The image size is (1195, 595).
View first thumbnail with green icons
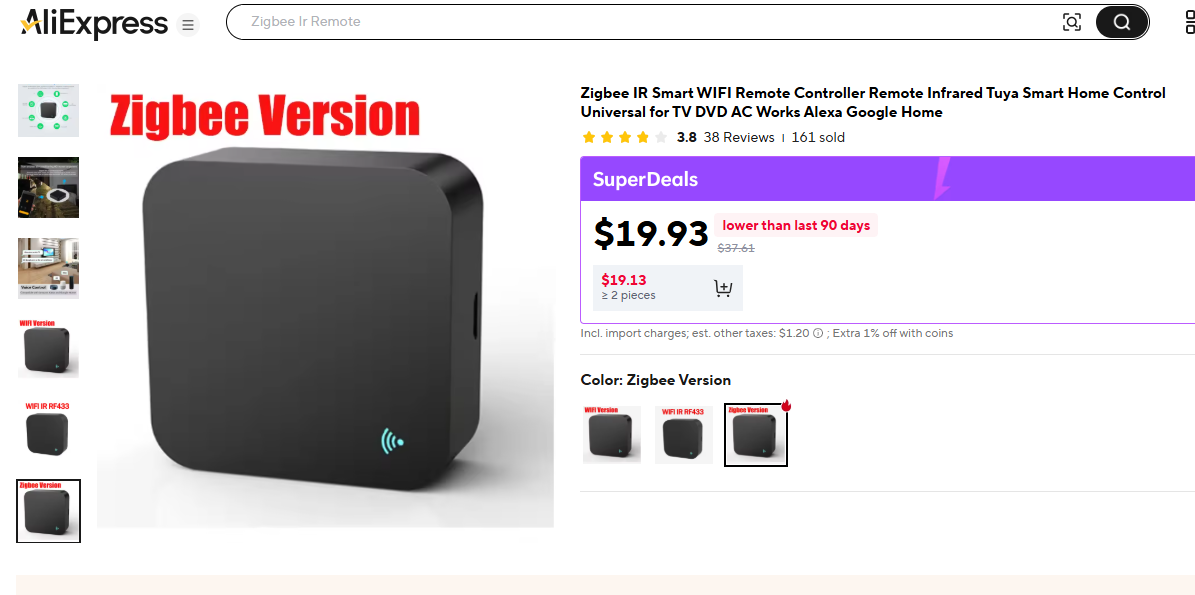(x=49, y=110)
